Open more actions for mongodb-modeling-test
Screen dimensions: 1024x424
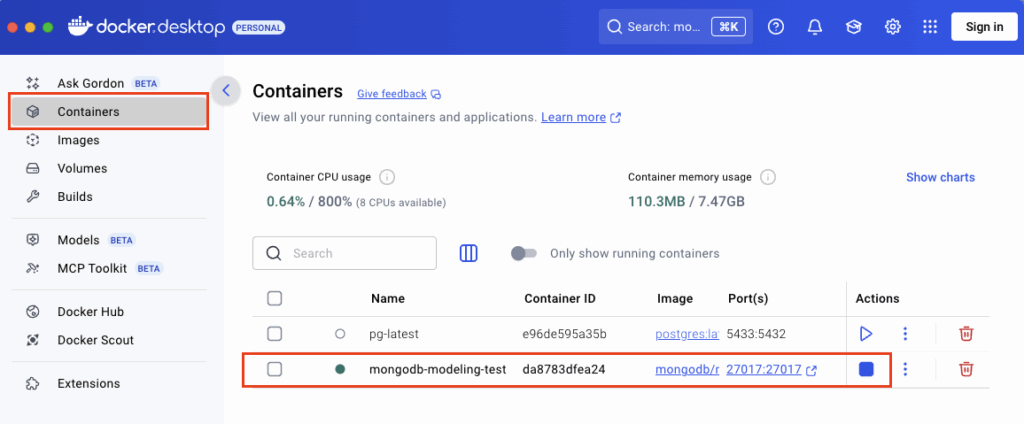pyautogui.click(x=904, y=370)
